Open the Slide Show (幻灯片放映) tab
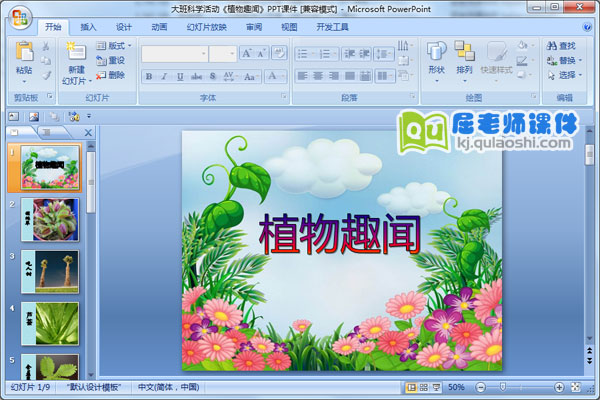600x400 pixels. (x=207, y=27)
